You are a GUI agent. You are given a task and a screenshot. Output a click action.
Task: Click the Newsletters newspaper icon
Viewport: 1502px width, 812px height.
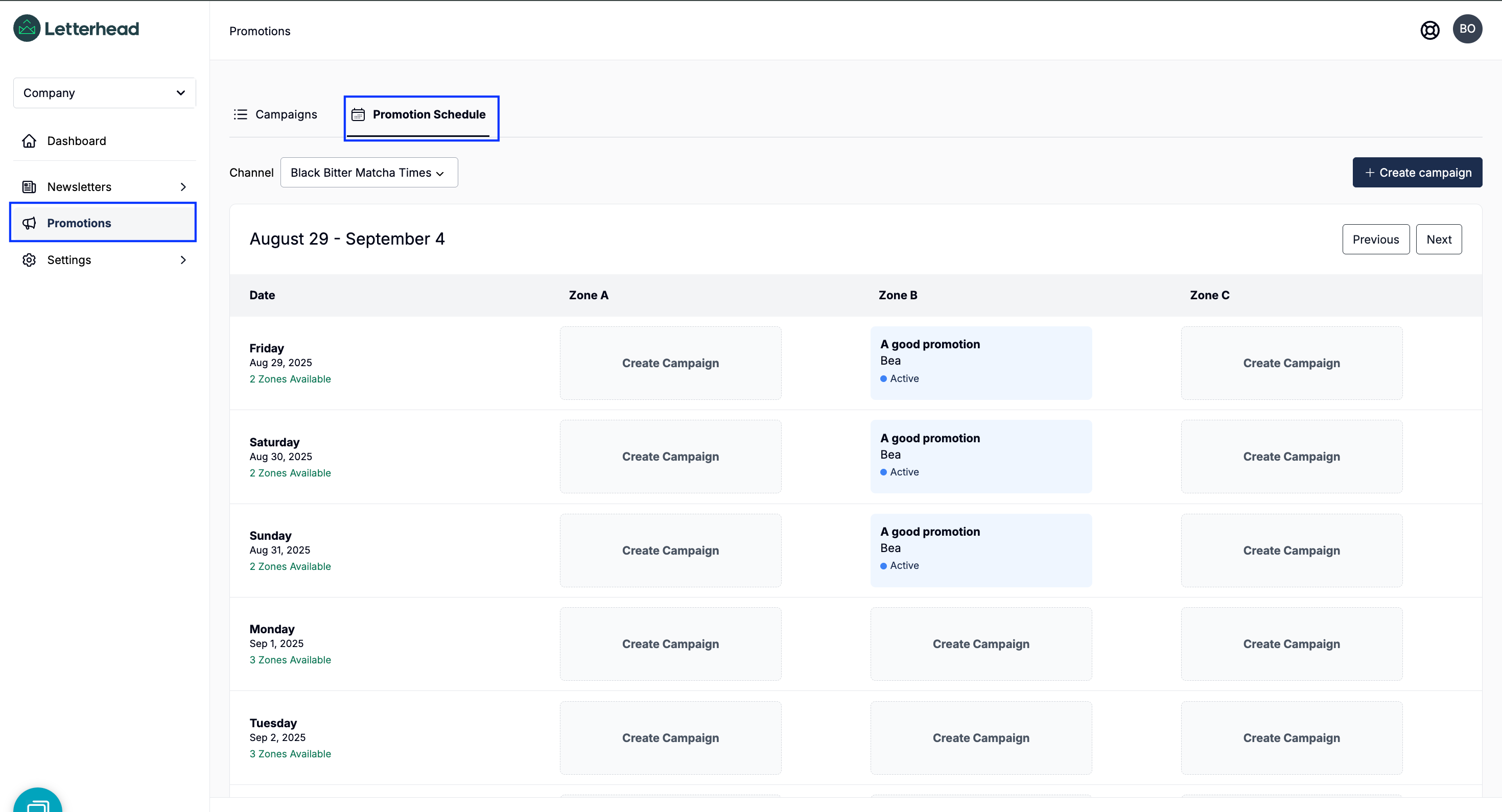pyautogui.click(x=29, y=187)
